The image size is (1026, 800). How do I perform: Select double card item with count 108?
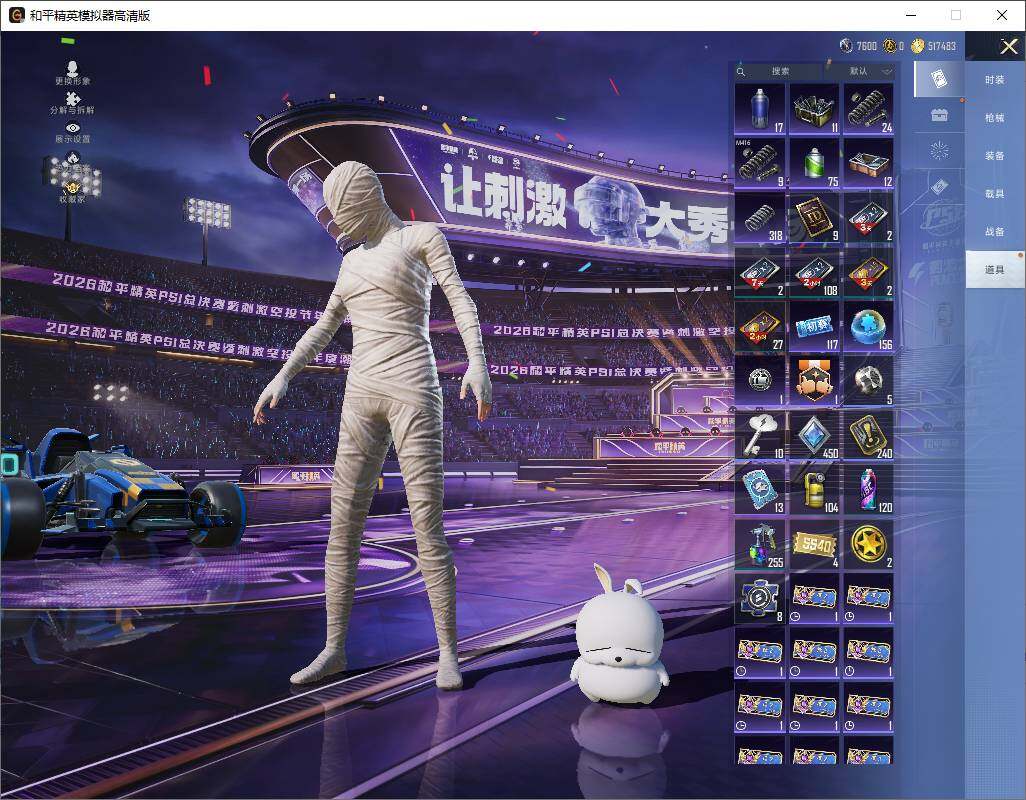pos(814,272)
